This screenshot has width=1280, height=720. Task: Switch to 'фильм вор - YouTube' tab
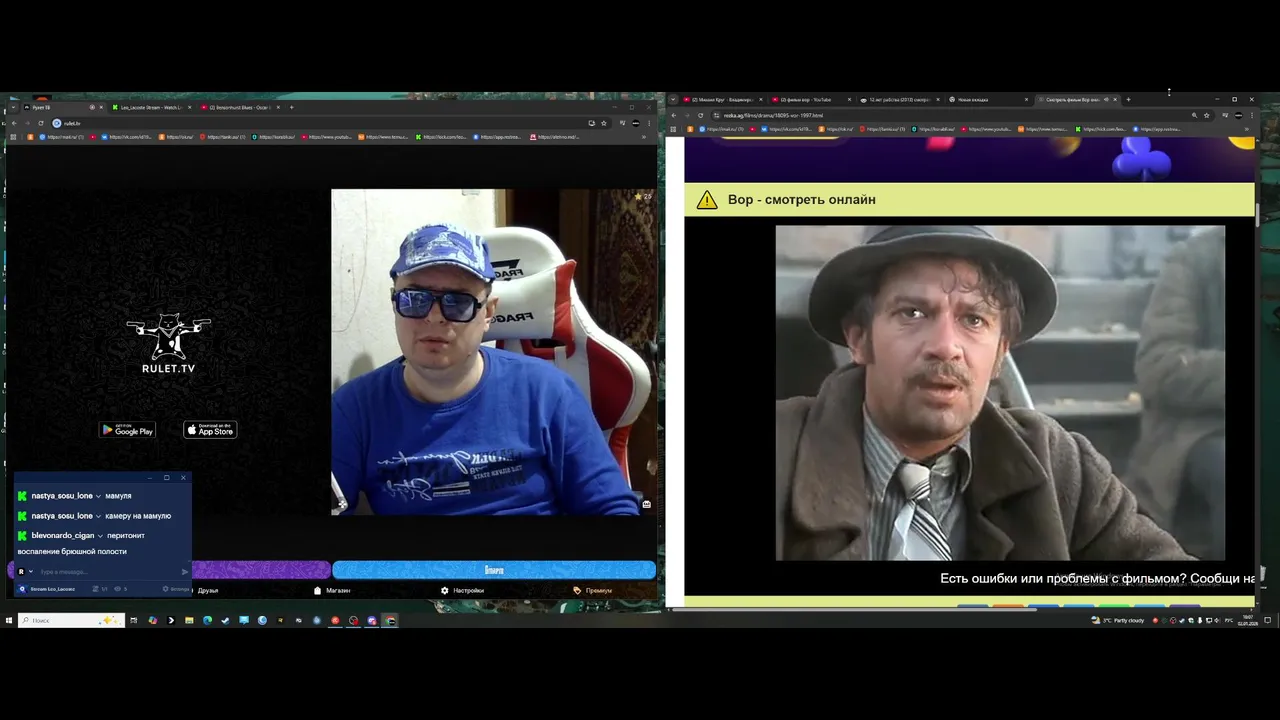[x=810, y=100]
